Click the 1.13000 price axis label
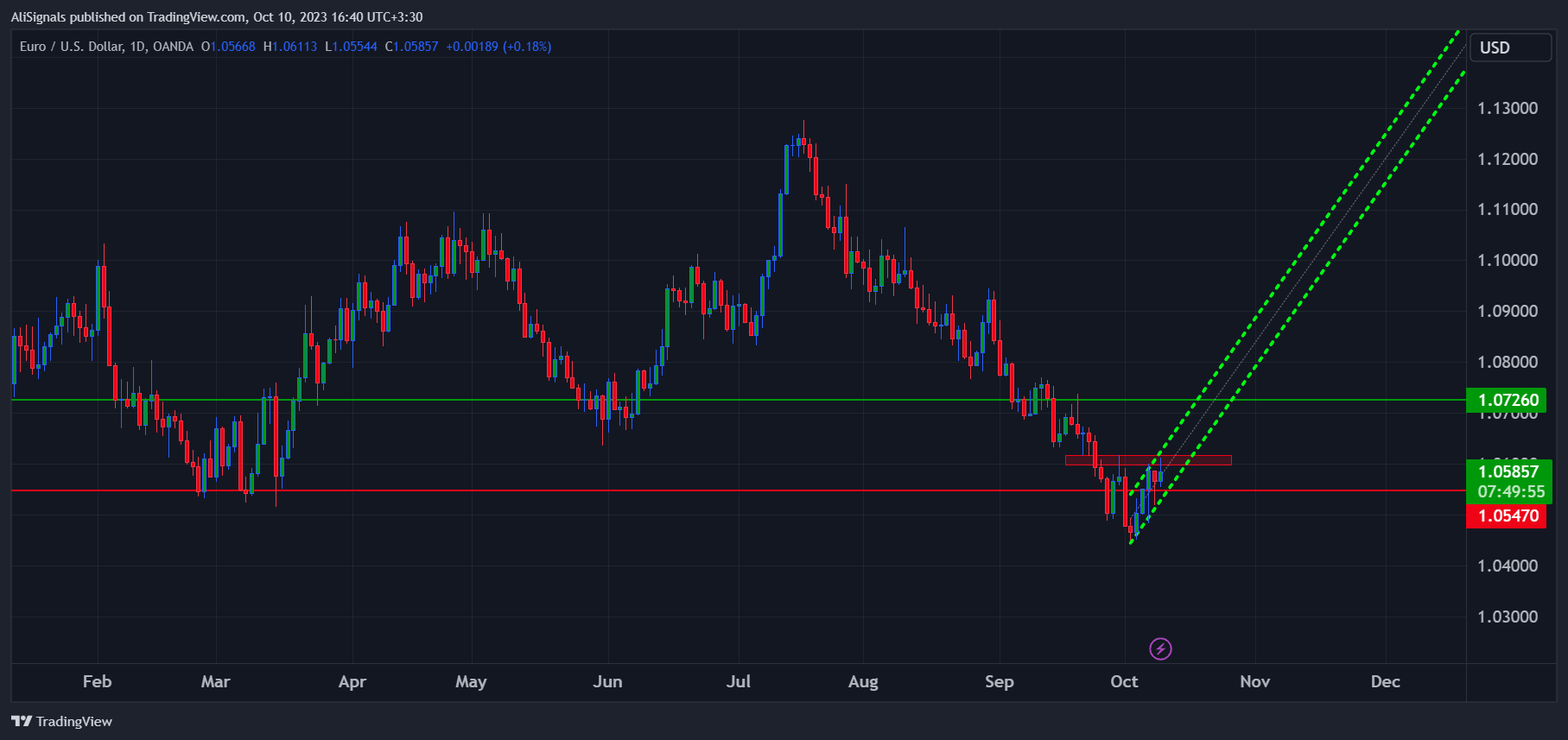This screenshot has width=1568, height=740. point(1508,108)
